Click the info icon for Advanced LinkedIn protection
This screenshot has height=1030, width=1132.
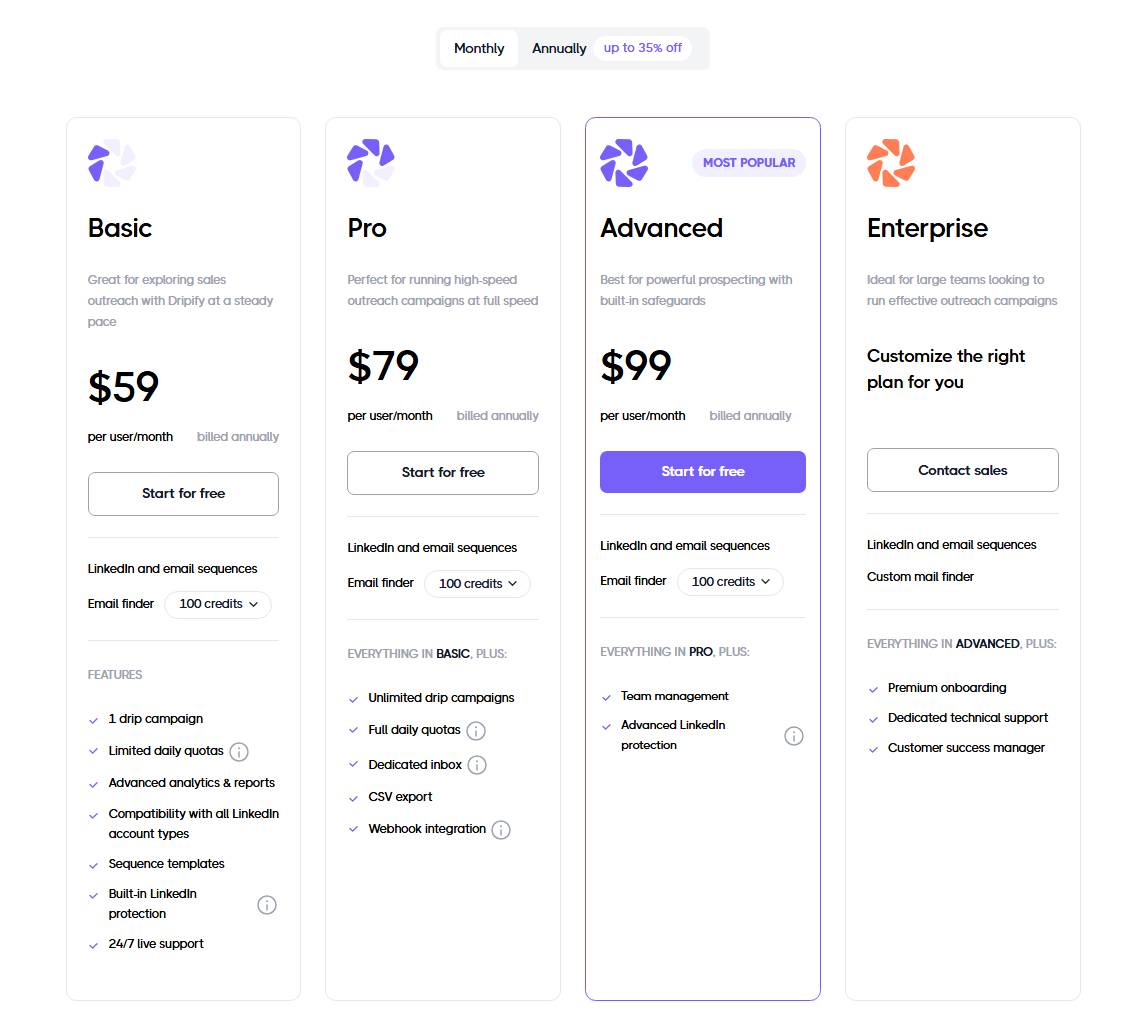(794, 735)
